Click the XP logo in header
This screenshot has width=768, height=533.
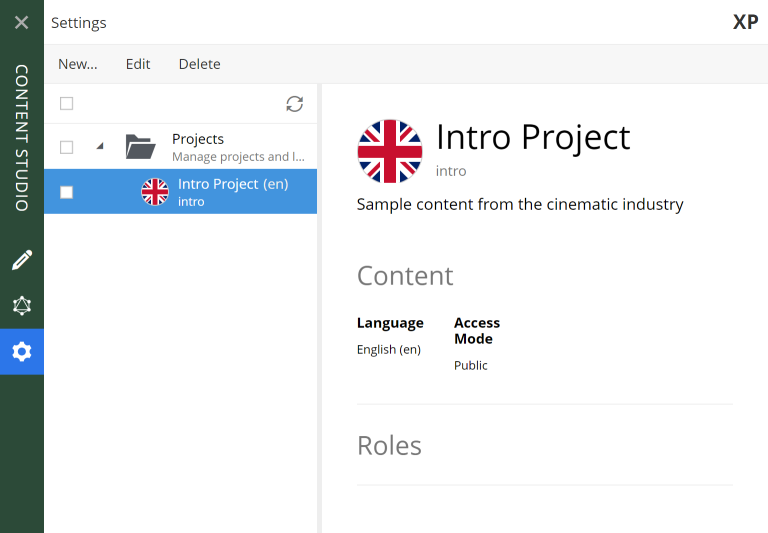pos(745,22)
